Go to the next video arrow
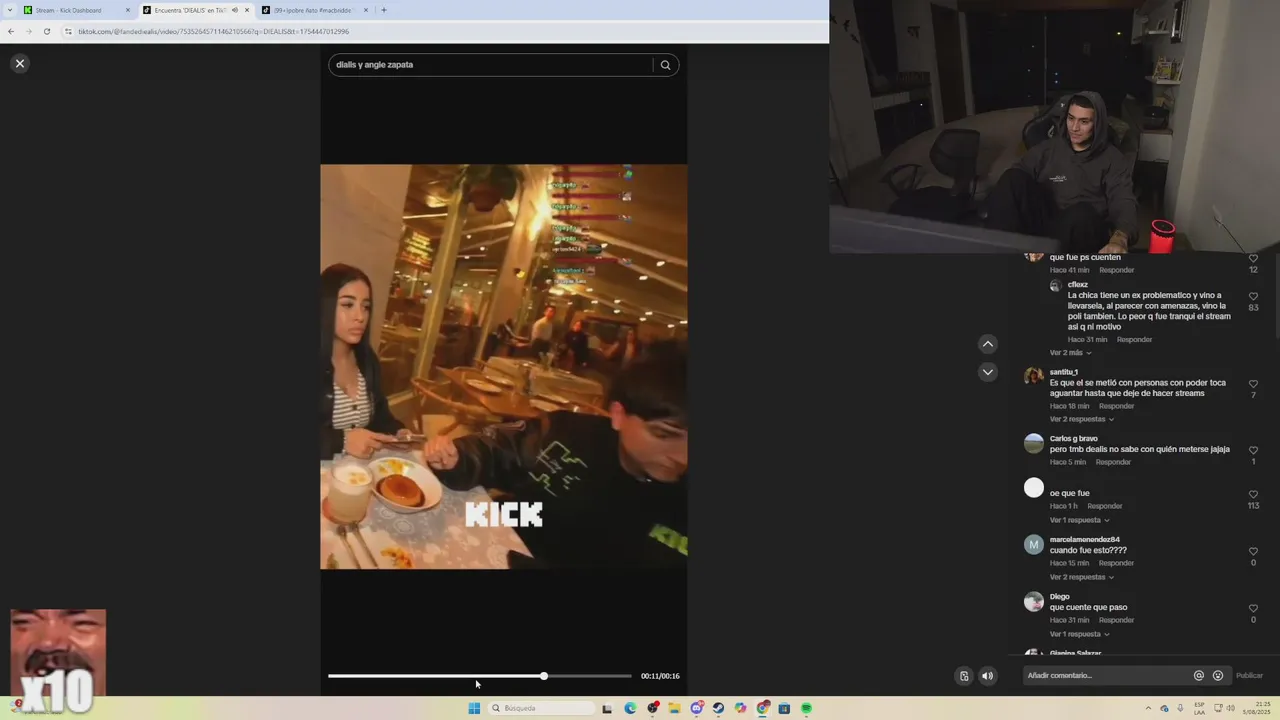The width and height of the screenshot is (1280, 720). point(987,372)
